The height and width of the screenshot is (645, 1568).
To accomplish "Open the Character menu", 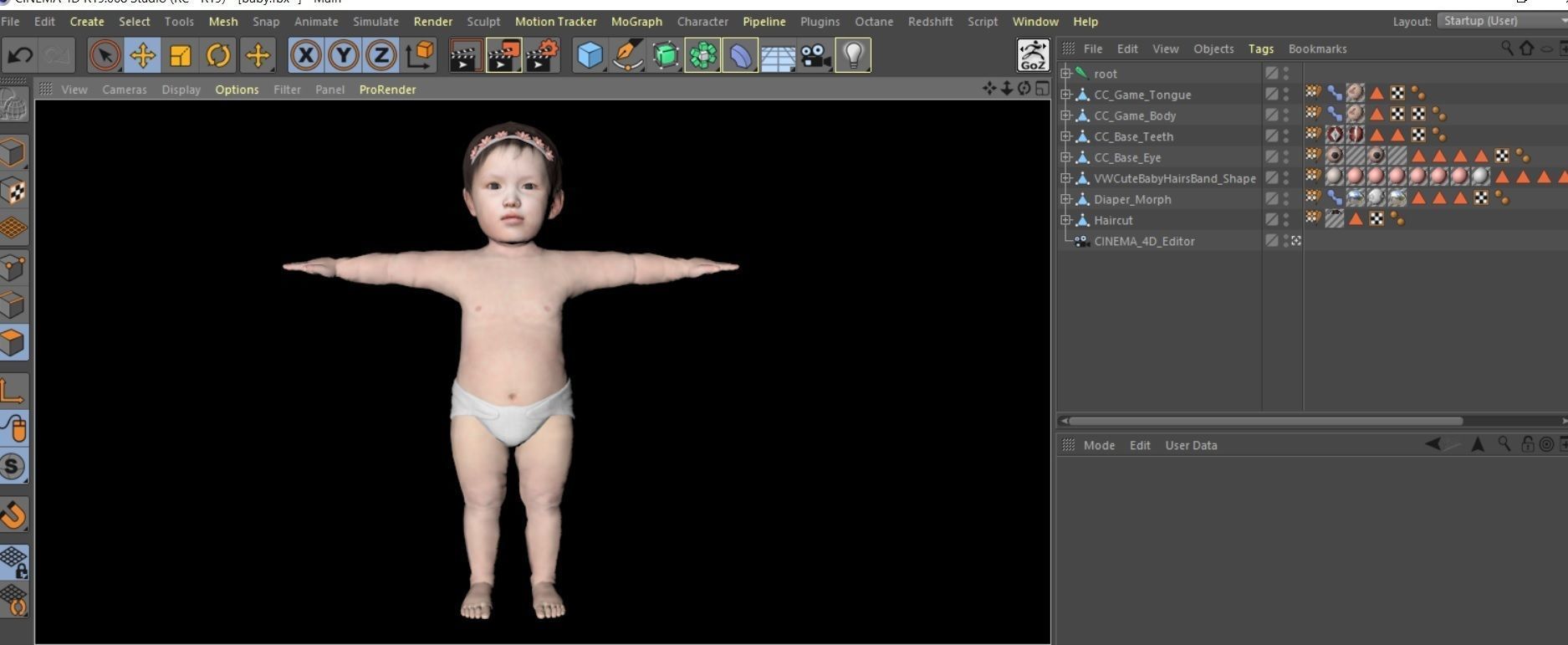I will [x=702, y=22].
